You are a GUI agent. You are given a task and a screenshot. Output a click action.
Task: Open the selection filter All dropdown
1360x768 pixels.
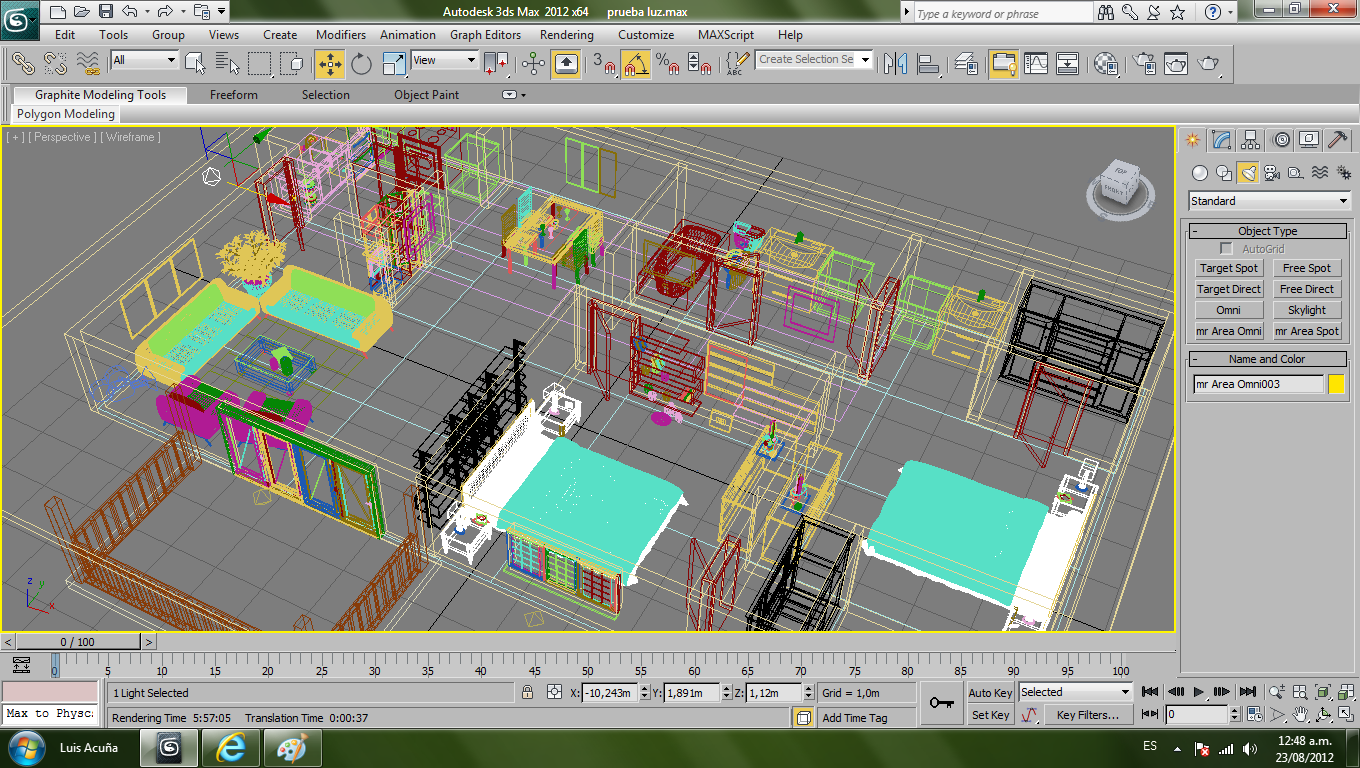[144, 60]
